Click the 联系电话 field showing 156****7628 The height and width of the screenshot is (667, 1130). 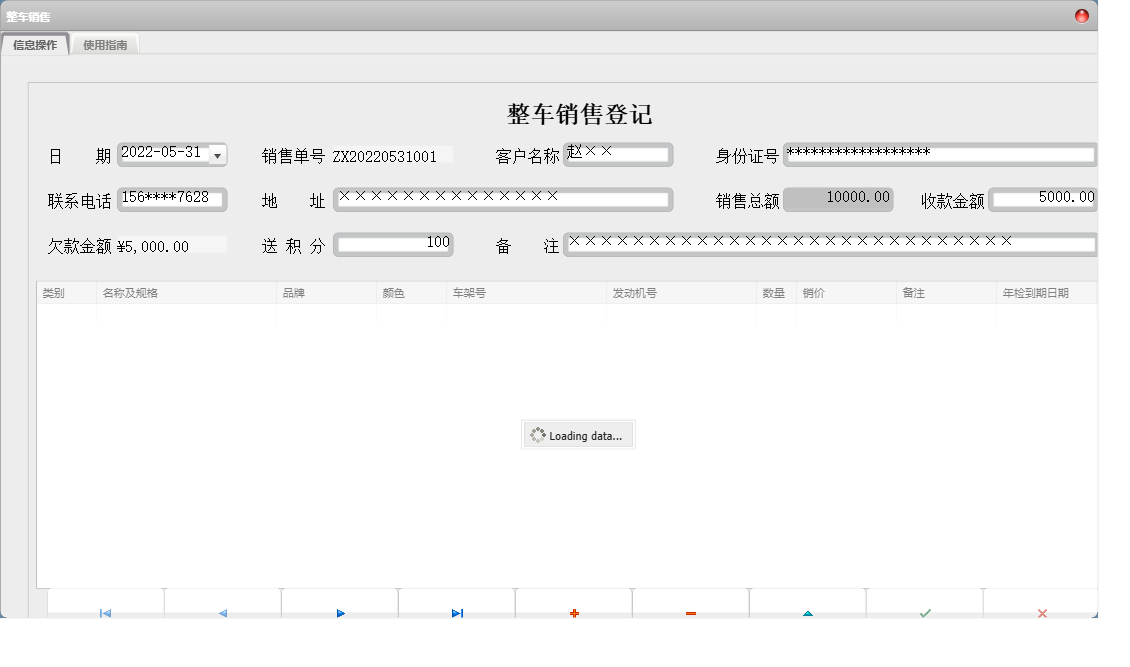click(172, 199)
